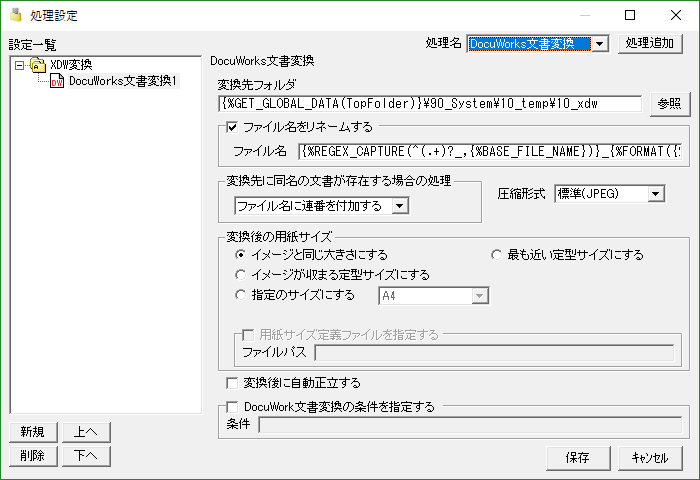Minimize the 処理設定 window
The image size is (700, 480).
pos(585,15)
